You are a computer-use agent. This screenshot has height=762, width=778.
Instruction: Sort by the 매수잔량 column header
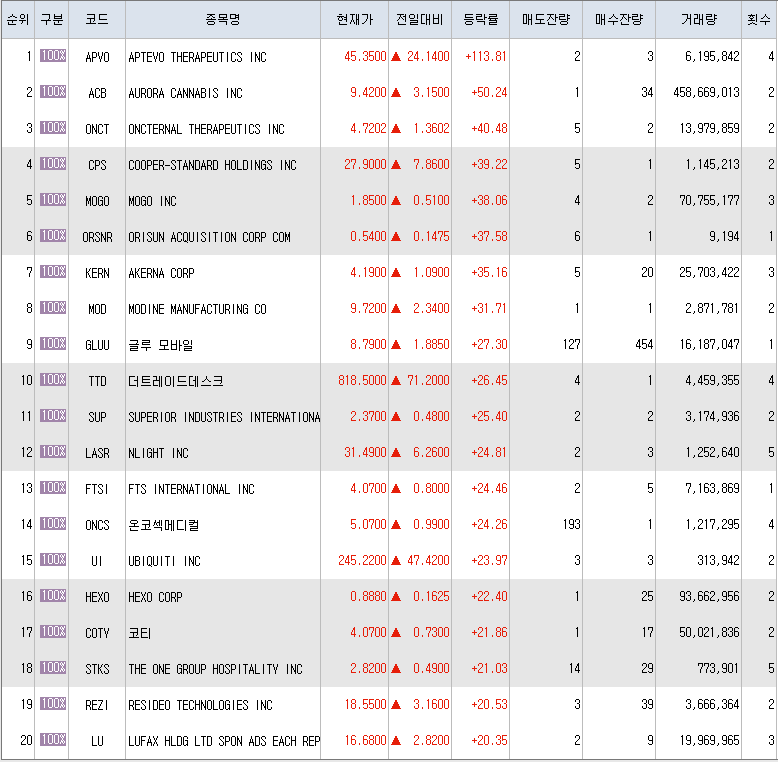(x=619, y=19)
